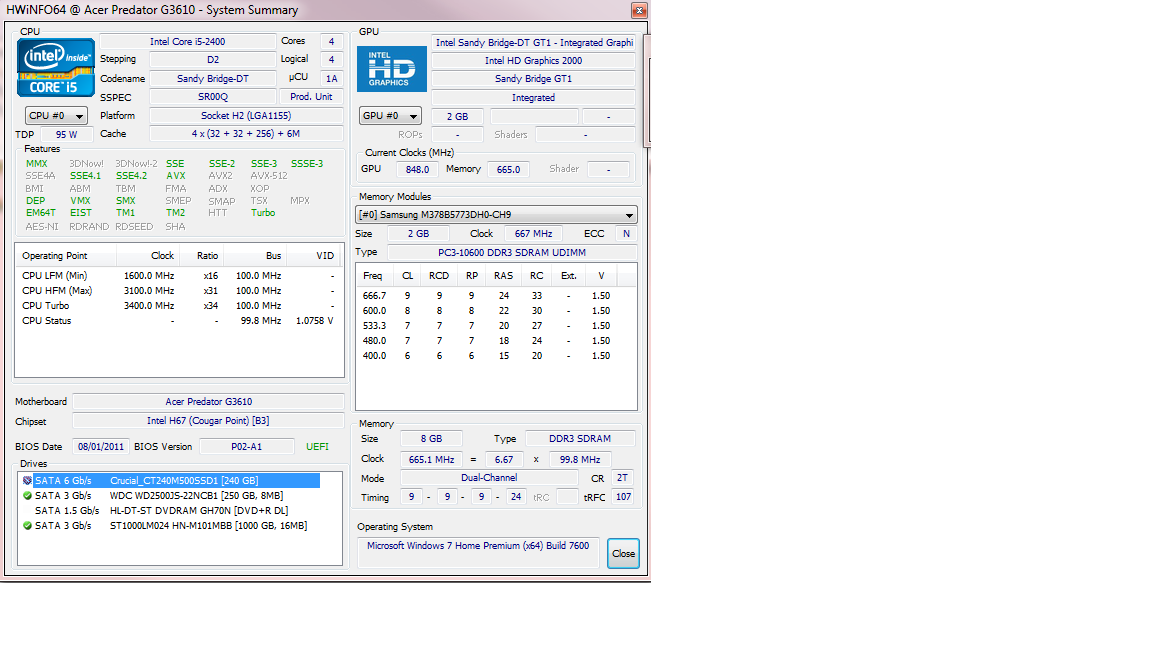The width and height of the screenshot is (1152, 648).
Task: Click the Sandy Bridge-DT codename field
Action: tap(212, 79)
